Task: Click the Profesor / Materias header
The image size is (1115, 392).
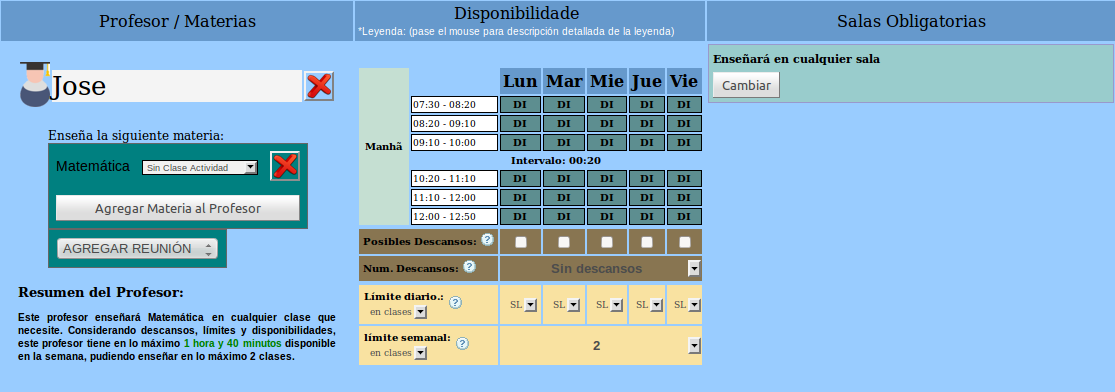Action: click(177, 21)
